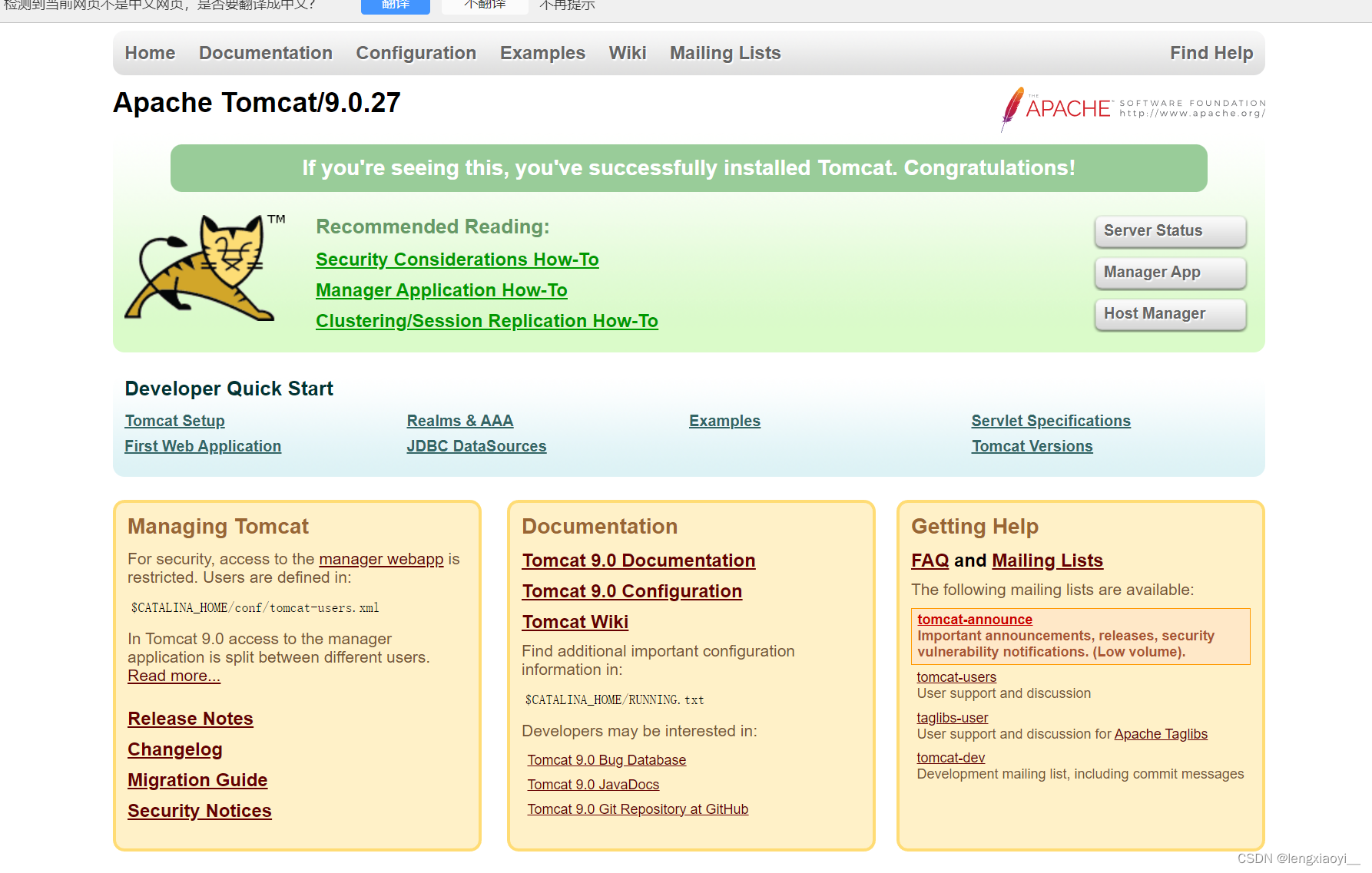The height and width of the screenshot is (873, 1372).
Task: Click the don't prompt again option
Action: [x=567, y=5]
